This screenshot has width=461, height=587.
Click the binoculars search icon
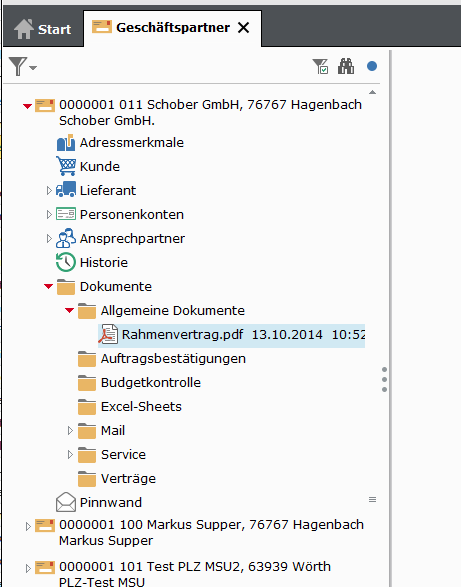pyautogui.click(x=346, y=67)
